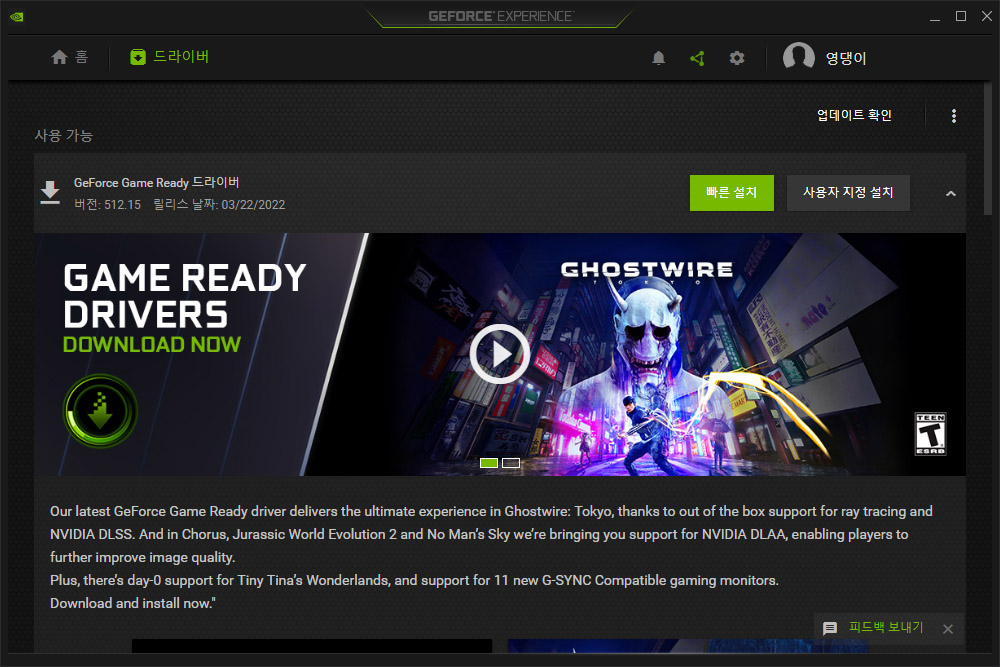
Task: Click the version 512.15 text
Action: click(x=107, y=205)
